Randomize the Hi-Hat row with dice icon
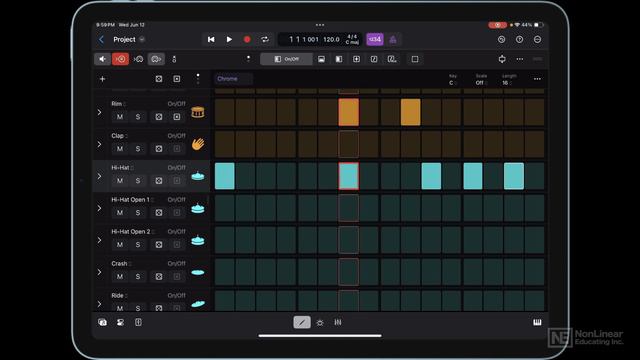The height and width of the screenshot is (360, 640). (x=159, y=180)
